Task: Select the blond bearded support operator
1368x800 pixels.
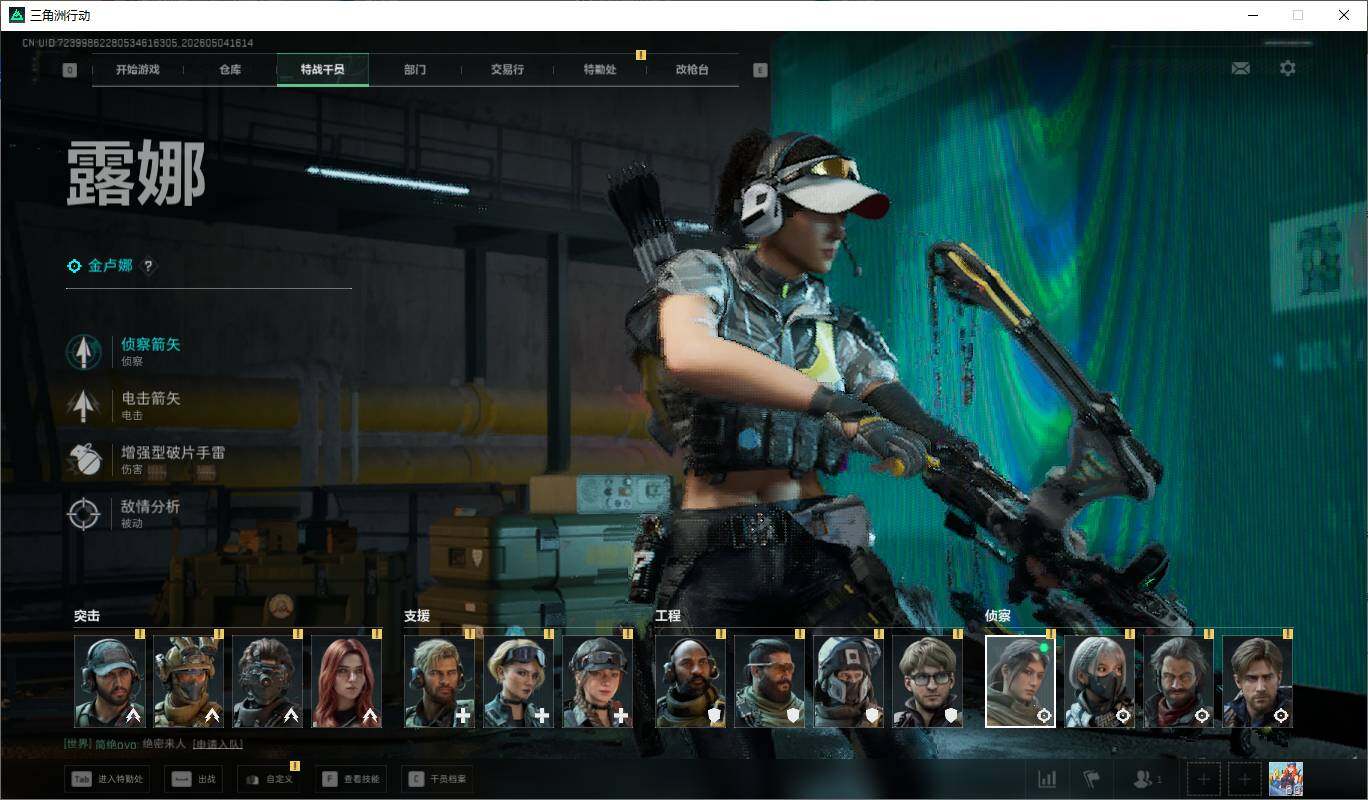Action: (x=440, y=682)
